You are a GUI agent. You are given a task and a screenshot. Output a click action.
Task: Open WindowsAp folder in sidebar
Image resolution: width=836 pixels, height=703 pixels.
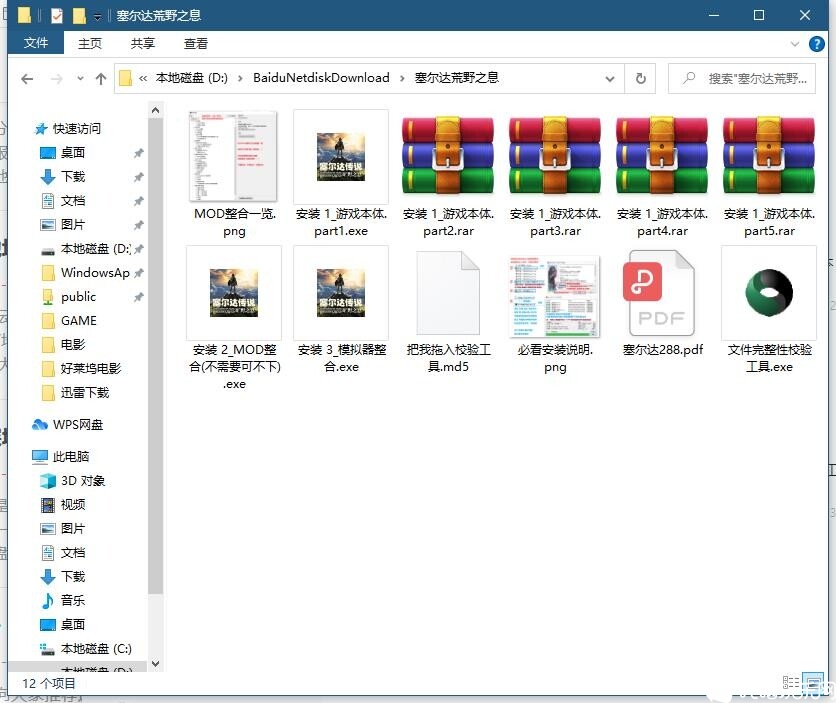pyautogui.click(x=94, y=272)
